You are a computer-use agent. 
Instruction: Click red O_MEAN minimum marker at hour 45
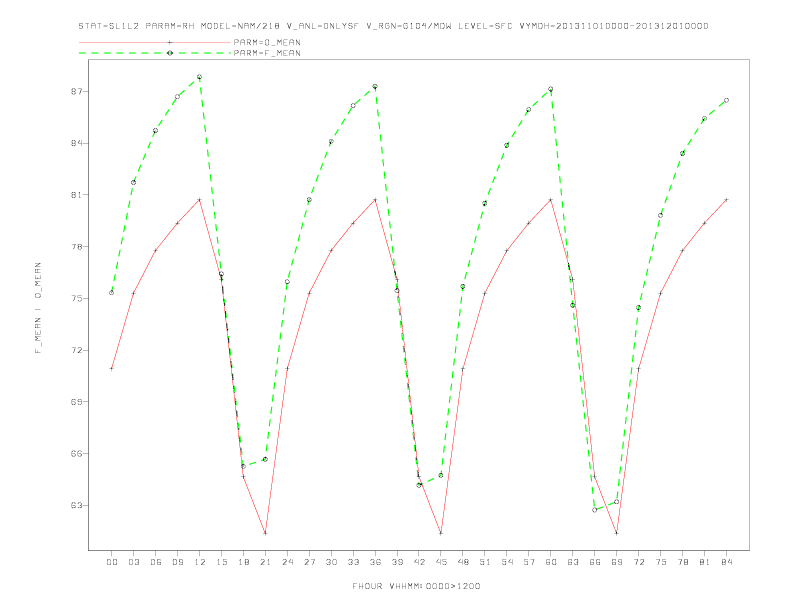[441, 533]
